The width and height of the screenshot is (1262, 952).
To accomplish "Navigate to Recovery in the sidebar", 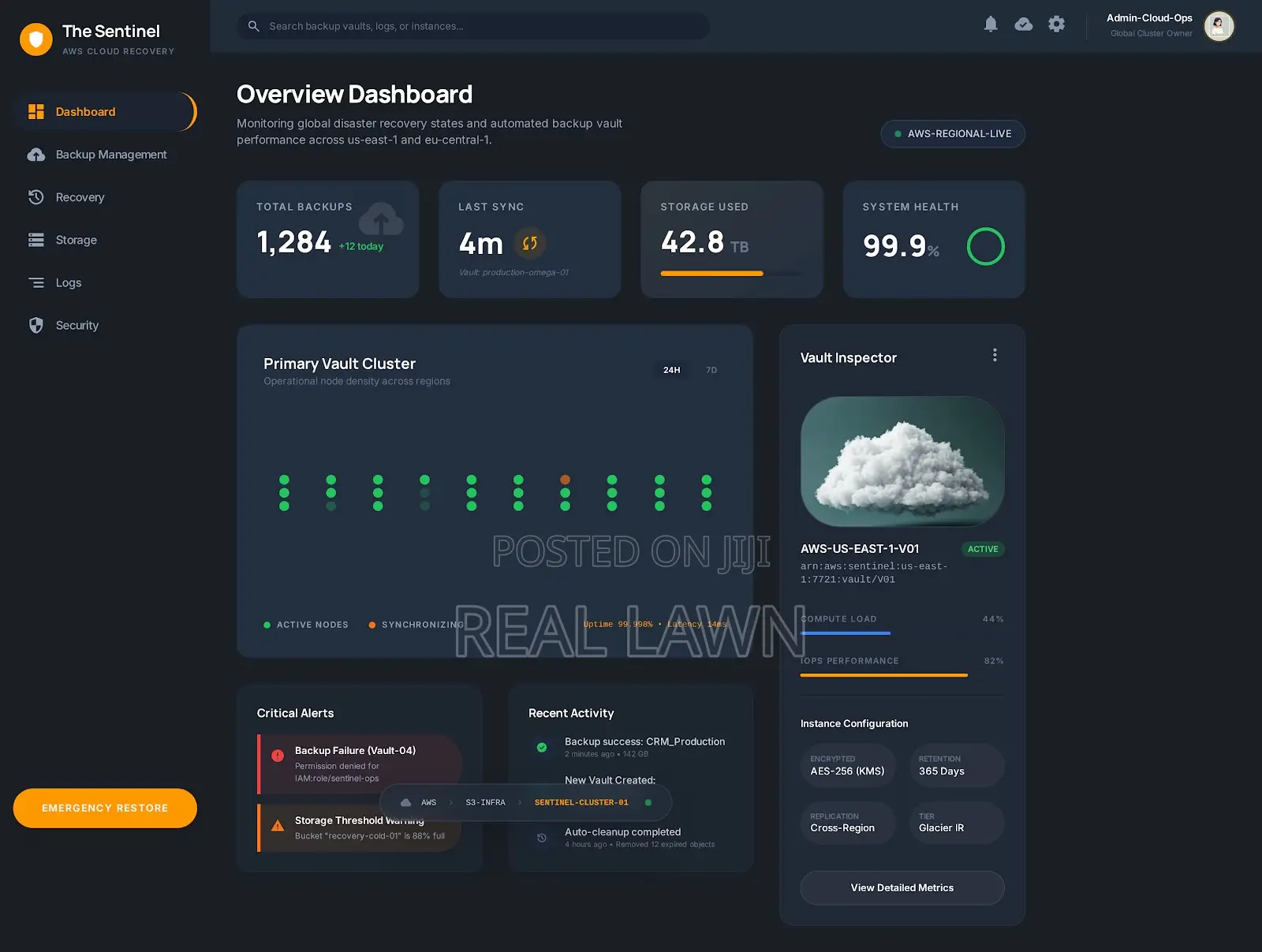I will (x=105, y=197).
